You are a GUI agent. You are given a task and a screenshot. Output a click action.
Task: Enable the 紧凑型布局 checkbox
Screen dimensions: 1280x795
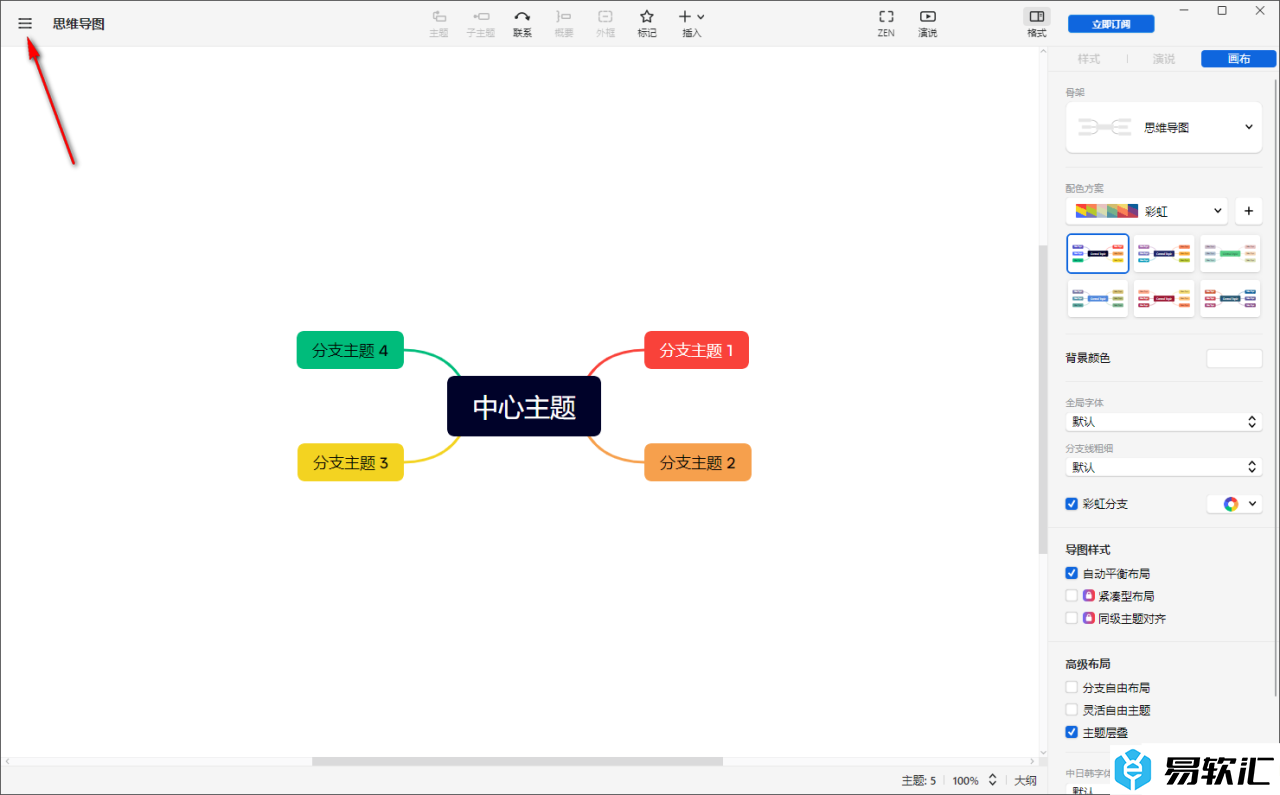[x=1072, y=596]
